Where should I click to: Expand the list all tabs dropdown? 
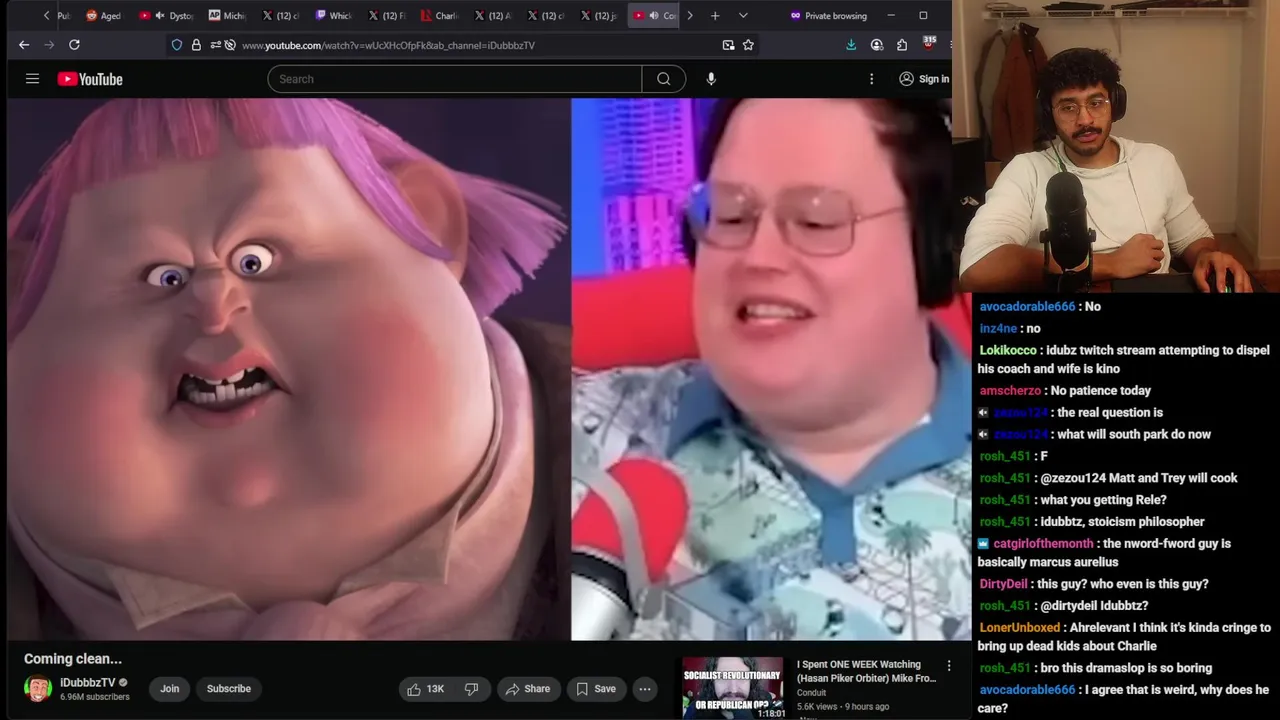click(743, 16)
